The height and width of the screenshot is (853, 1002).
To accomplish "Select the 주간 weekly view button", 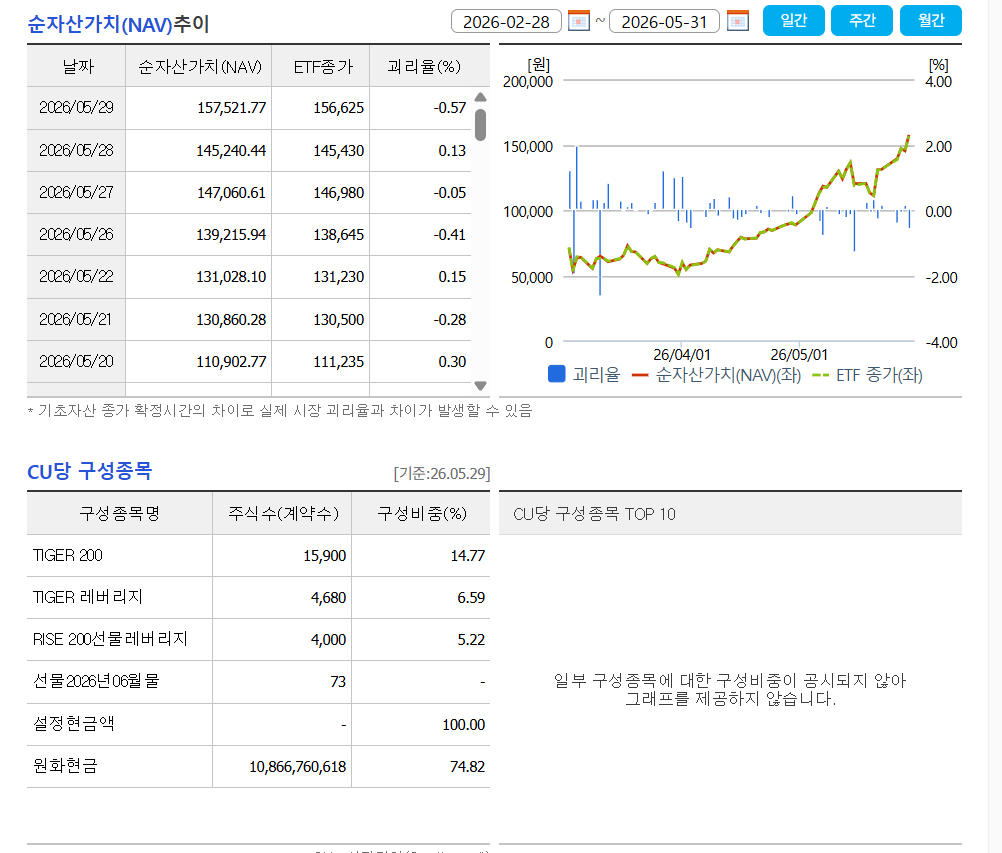I will point(862,20).
